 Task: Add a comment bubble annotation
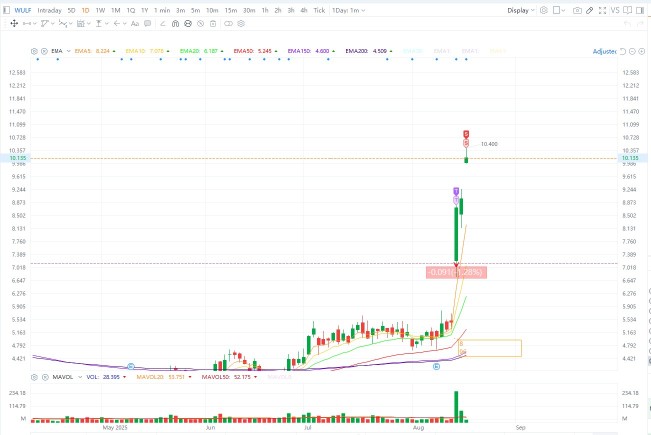tap(147, 24)
